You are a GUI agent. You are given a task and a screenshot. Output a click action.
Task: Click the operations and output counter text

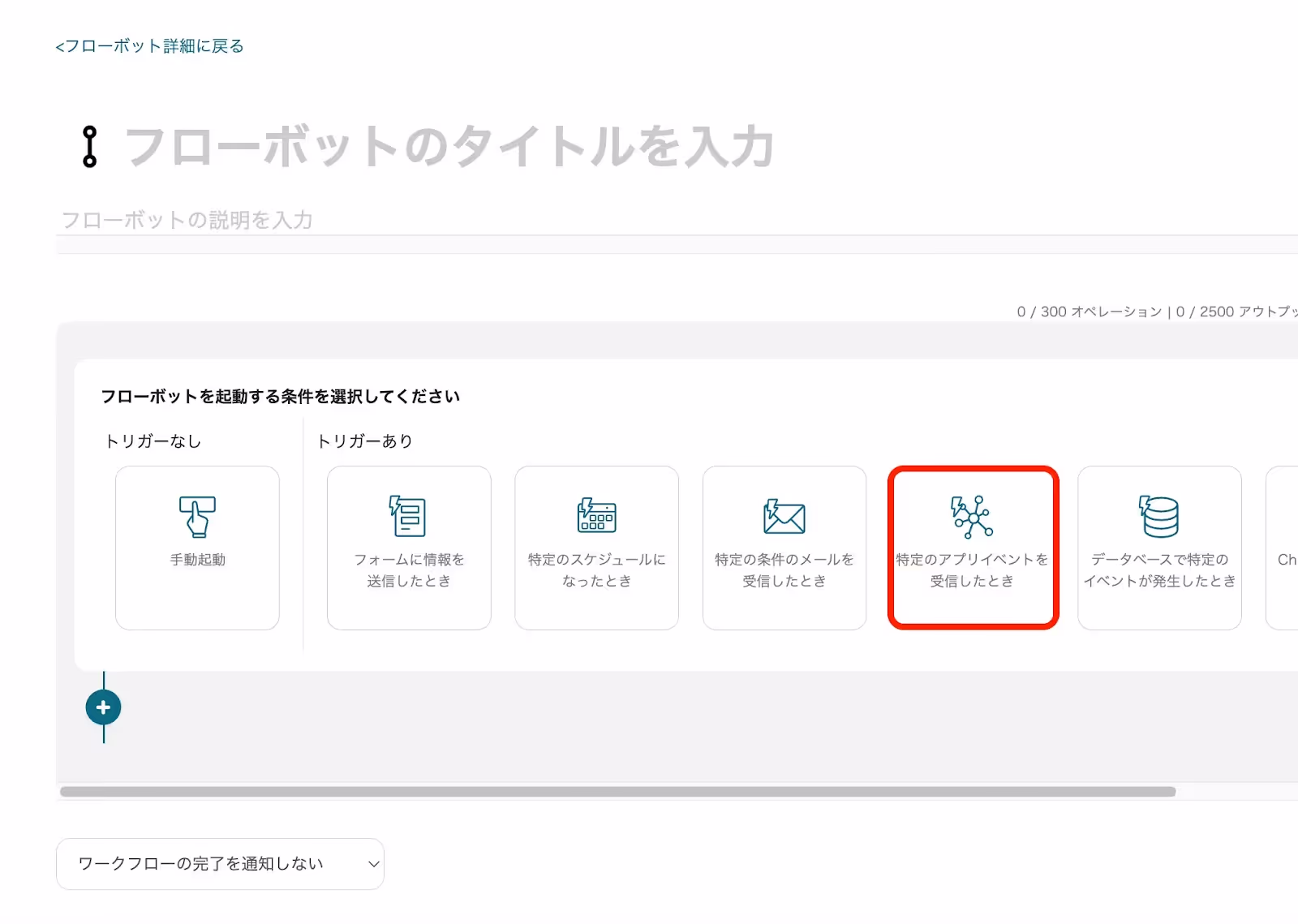pos(1157,312)
